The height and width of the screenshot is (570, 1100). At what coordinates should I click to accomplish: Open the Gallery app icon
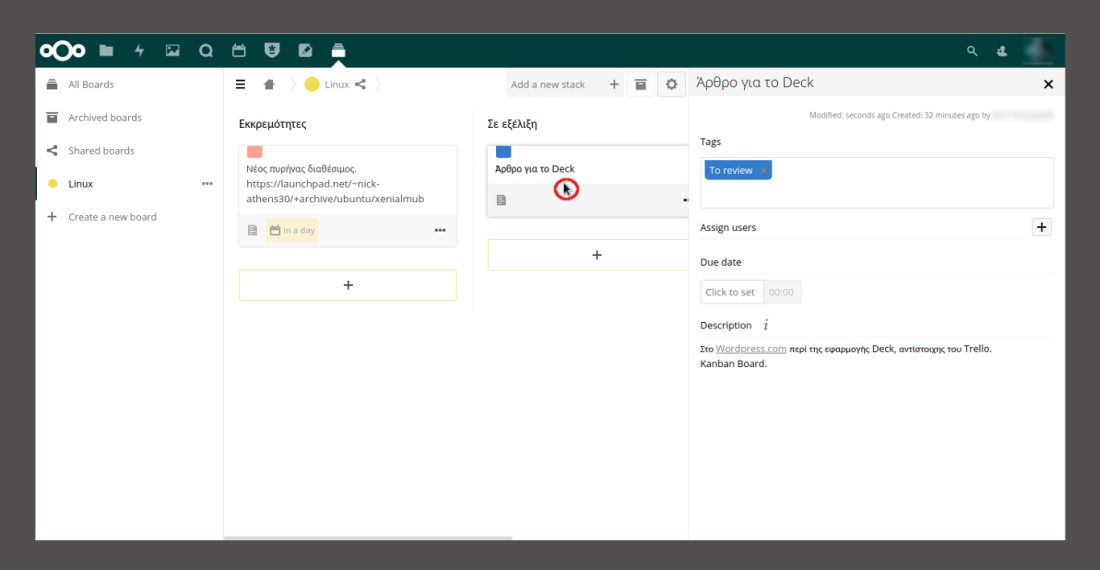point(172,50)
